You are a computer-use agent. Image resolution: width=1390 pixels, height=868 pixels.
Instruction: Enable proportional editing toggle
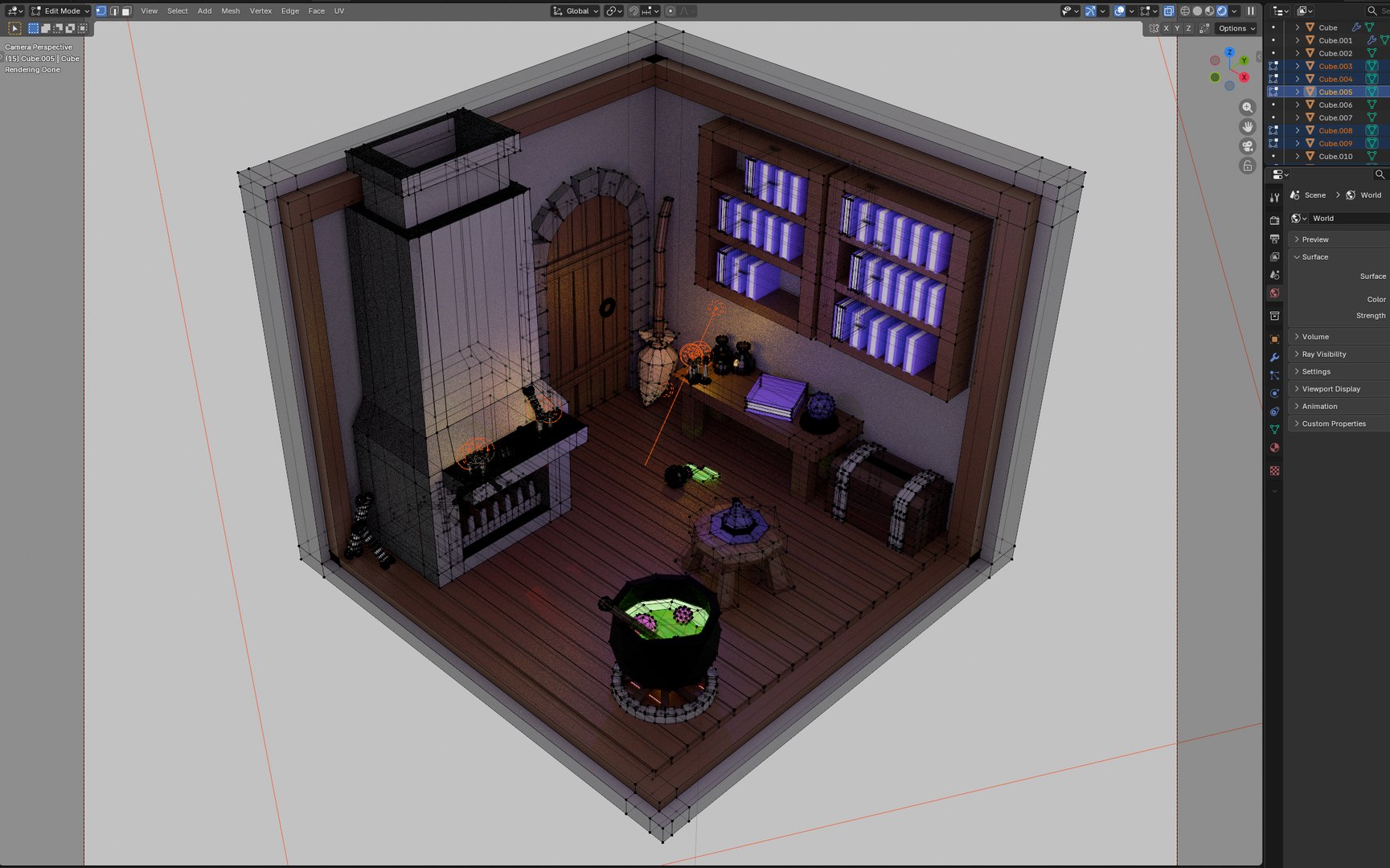pos(670,11)
